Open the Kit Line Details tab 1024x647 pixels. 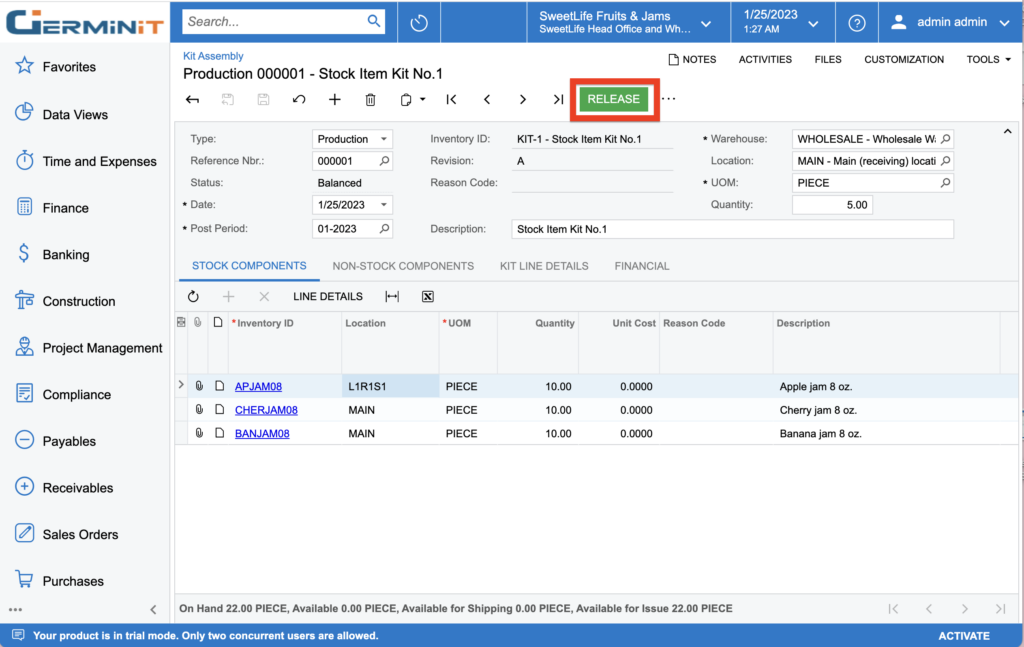(x=544, y=266)
